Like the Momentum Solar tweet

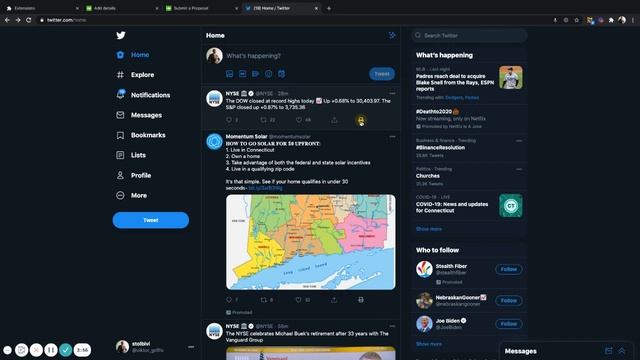[x=299, y=300]
